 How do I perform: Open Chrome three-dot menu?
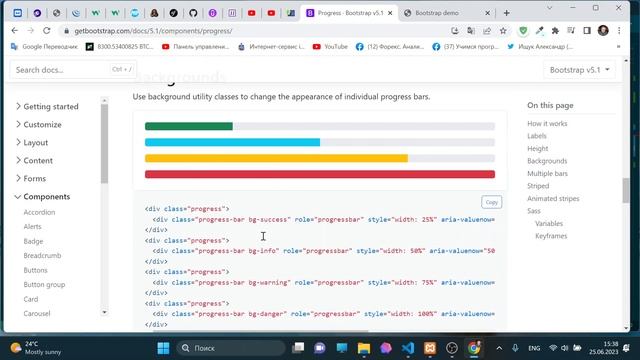click(x=619, y=31)
